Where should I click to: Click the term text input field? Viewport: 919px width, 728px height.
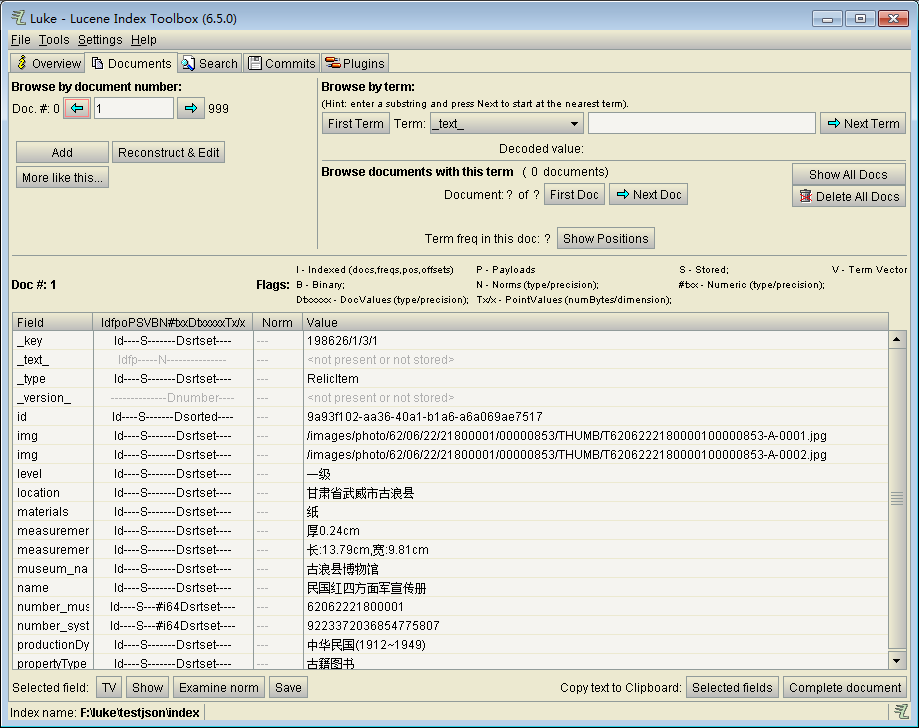click(x=702, y=124)
